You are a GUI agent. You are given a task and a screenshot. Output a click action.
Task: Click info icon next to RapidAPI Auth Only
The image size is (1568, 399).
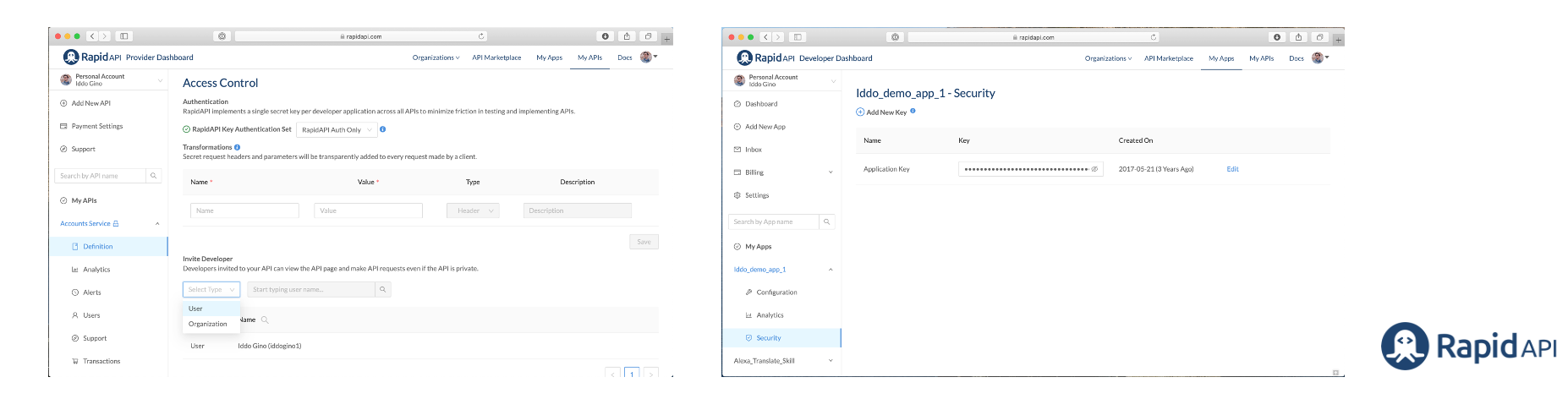click(x=383, y=129)
